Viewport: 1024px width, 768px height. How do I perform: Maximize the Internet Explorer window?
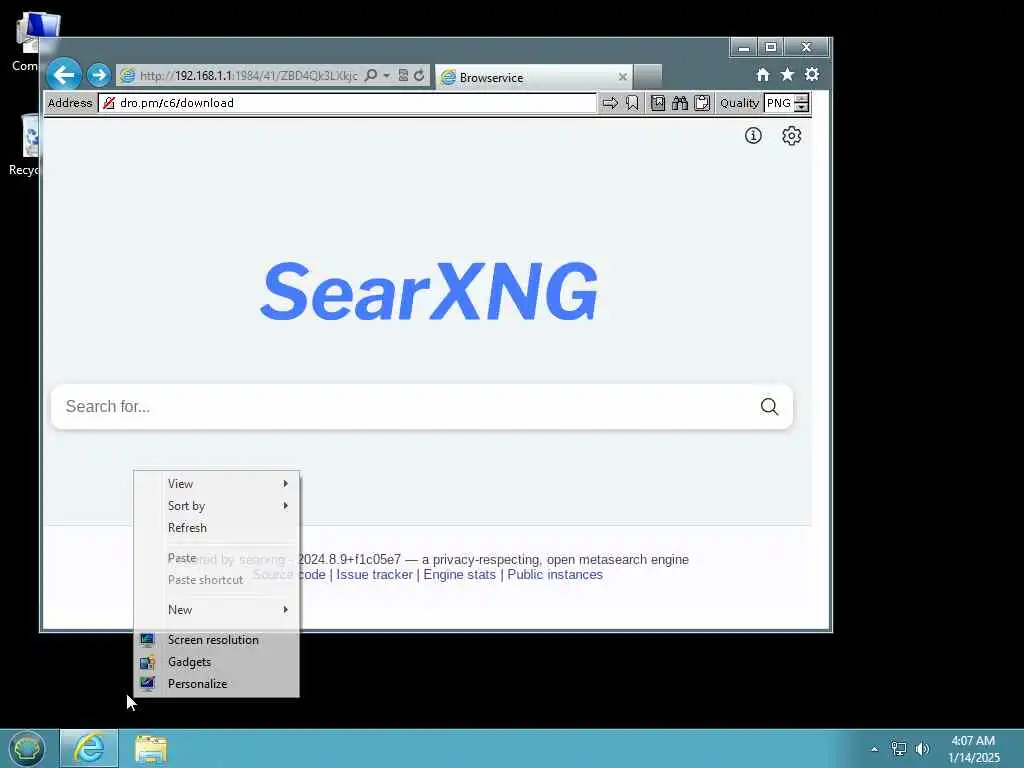tap(771, 47)
